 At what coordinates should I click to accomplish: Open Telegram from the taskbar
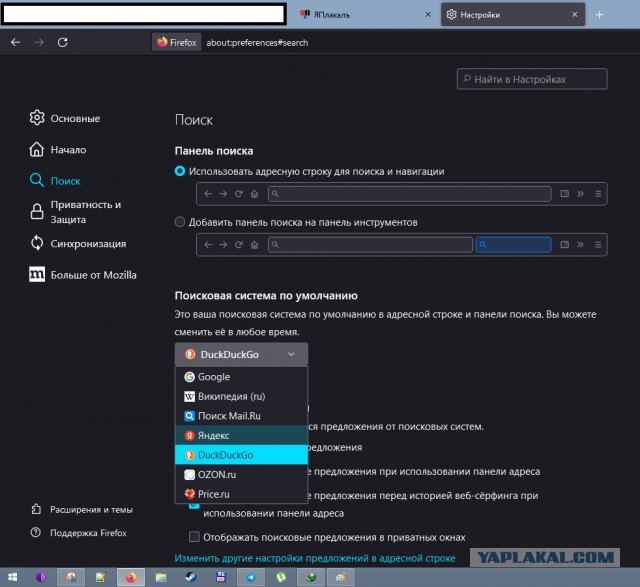click(x=251, y=577)
